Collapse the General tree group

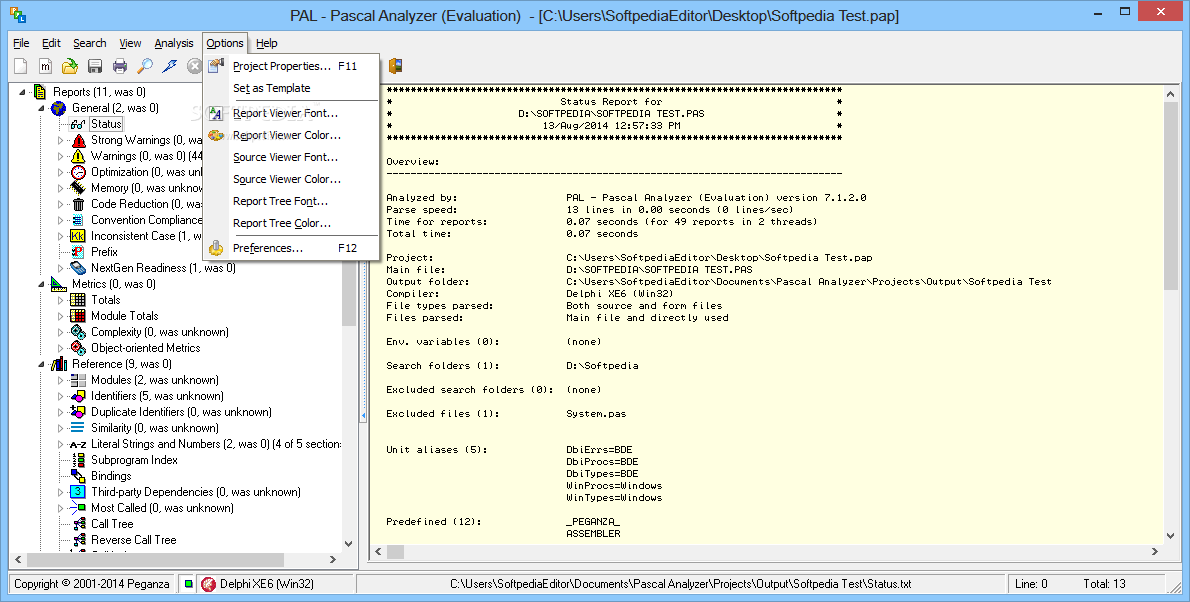coord(42,109)
